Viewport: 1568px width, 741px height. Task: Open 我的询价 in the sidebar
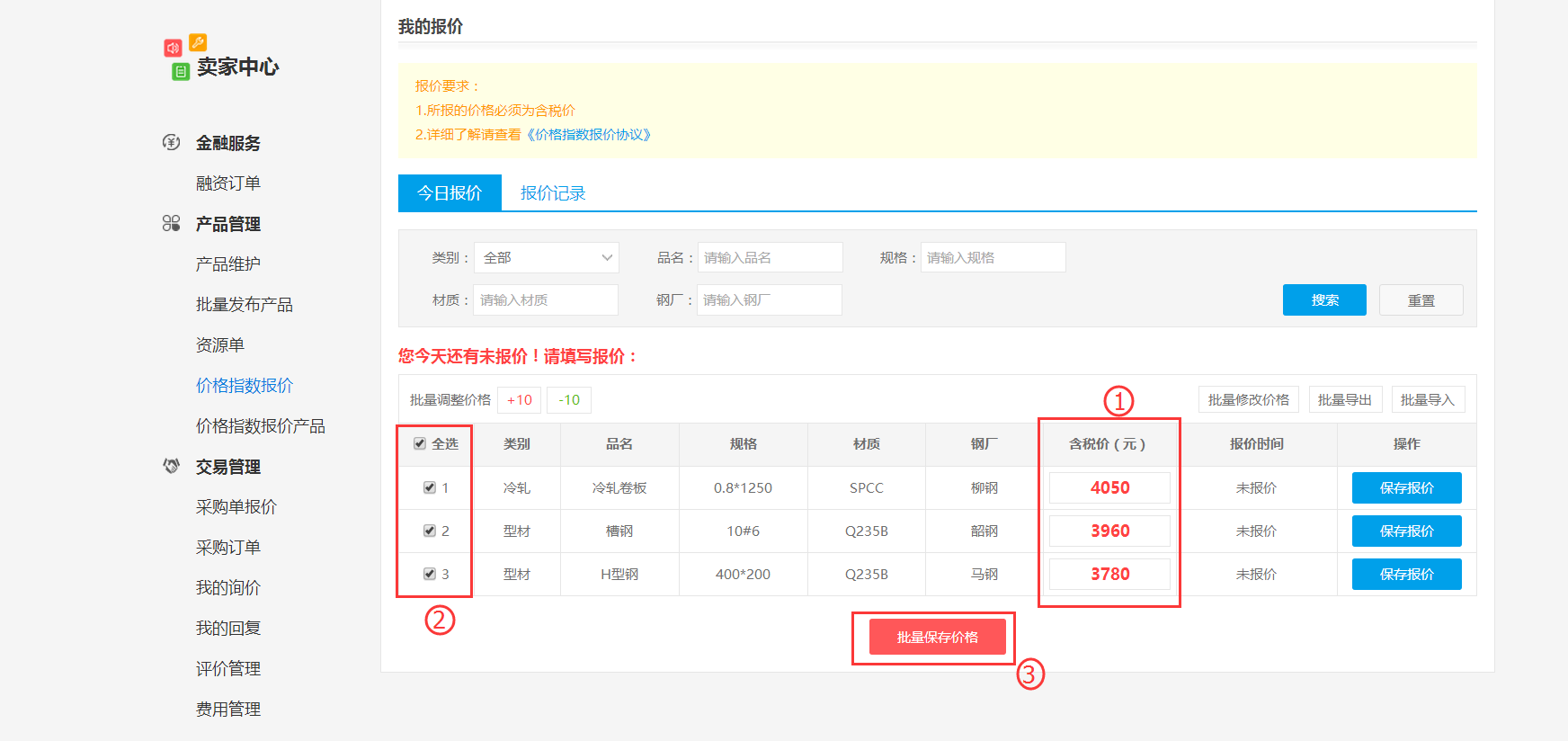click(228, 587)
